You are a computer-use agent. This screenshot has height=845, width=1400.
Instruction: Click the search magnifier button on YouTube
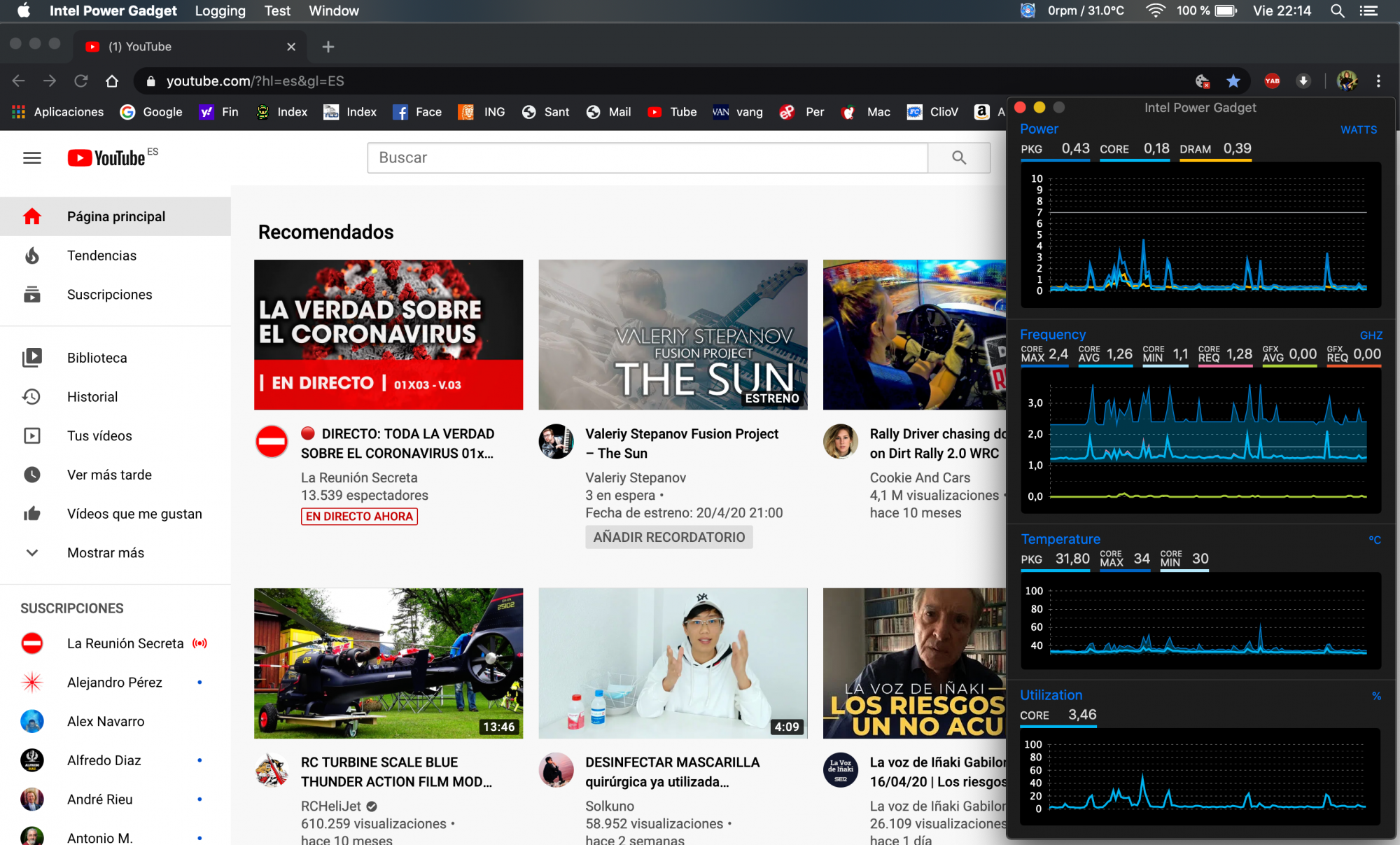[x=959, y=158]
